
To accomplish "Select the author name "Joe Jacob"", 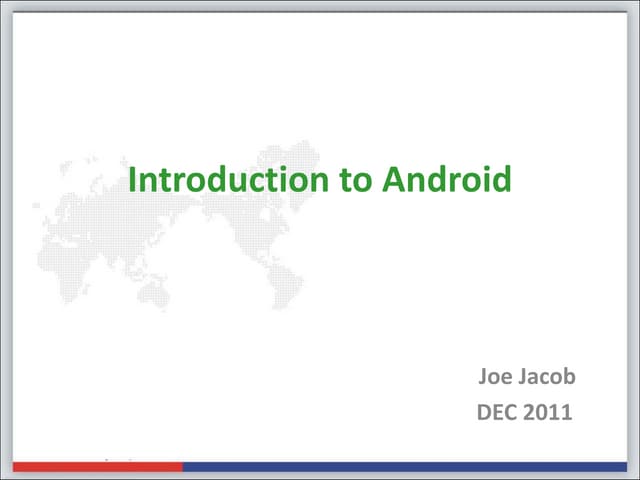I will (x=527, y=377).
